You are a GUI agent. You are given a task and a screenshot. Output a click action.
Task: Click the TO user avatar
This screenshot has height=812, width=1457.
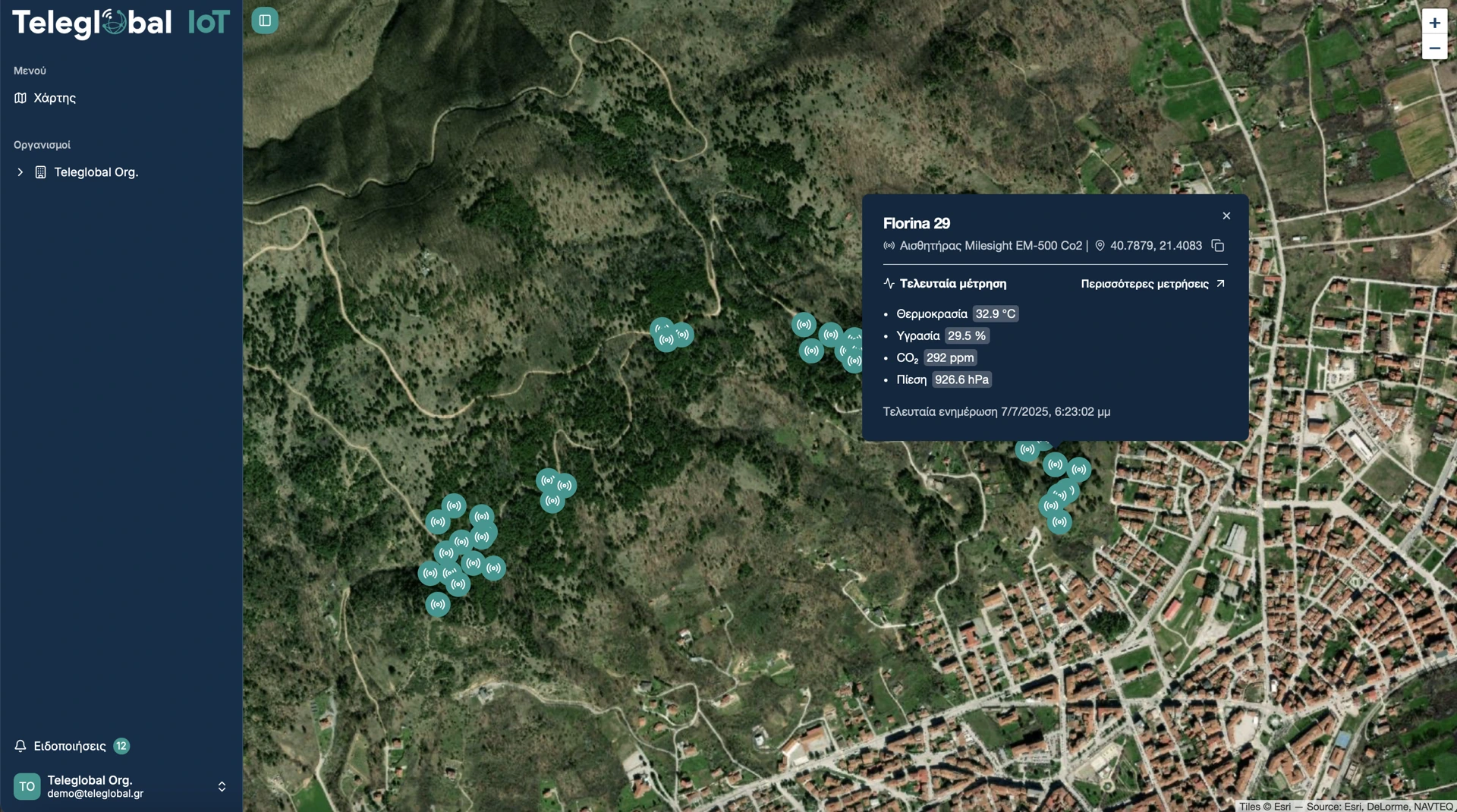click(x=27, y=786)
